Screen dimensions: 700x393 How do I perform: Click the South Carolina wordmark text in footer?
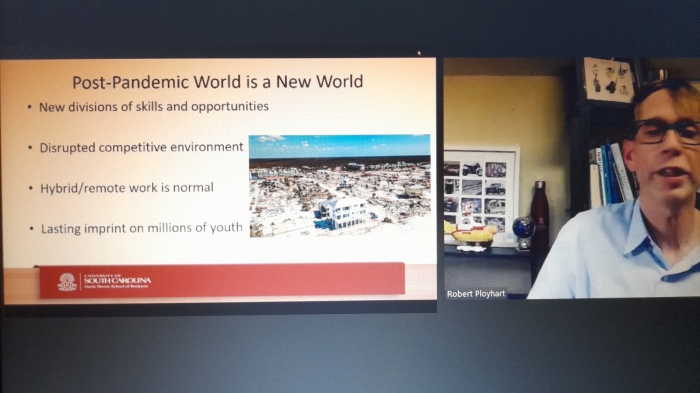(x=117, y=280)
